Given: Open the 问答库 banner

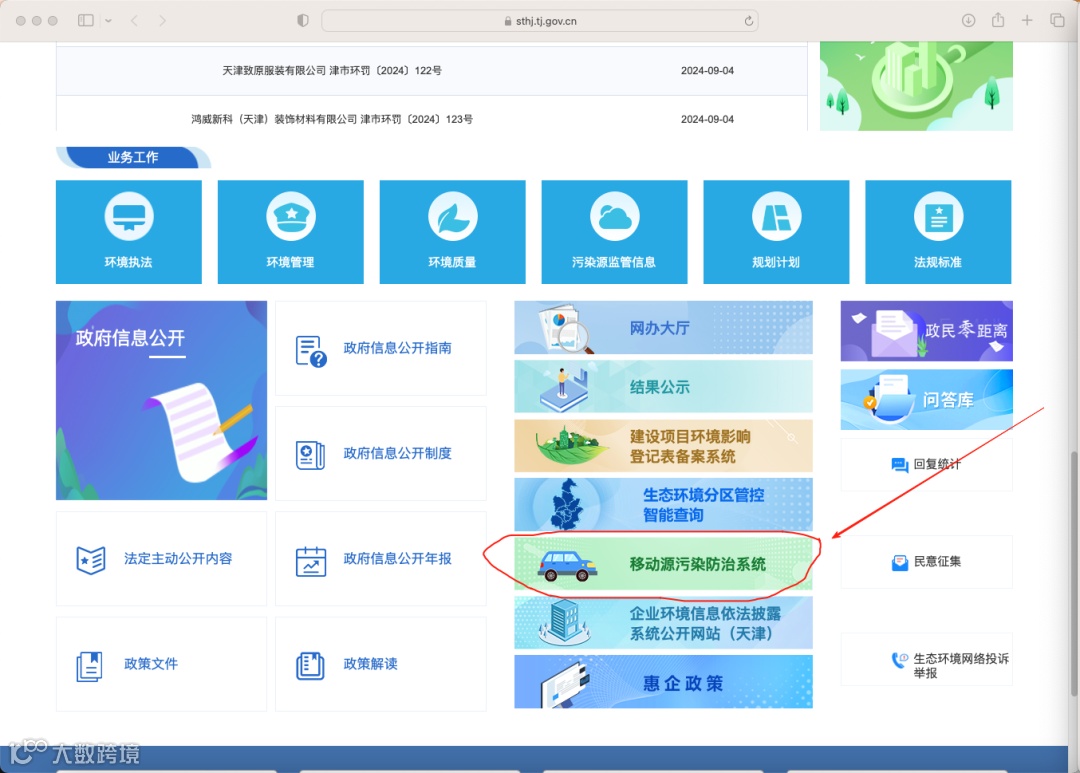Looking at the screenshot, I should click(926, 400).
